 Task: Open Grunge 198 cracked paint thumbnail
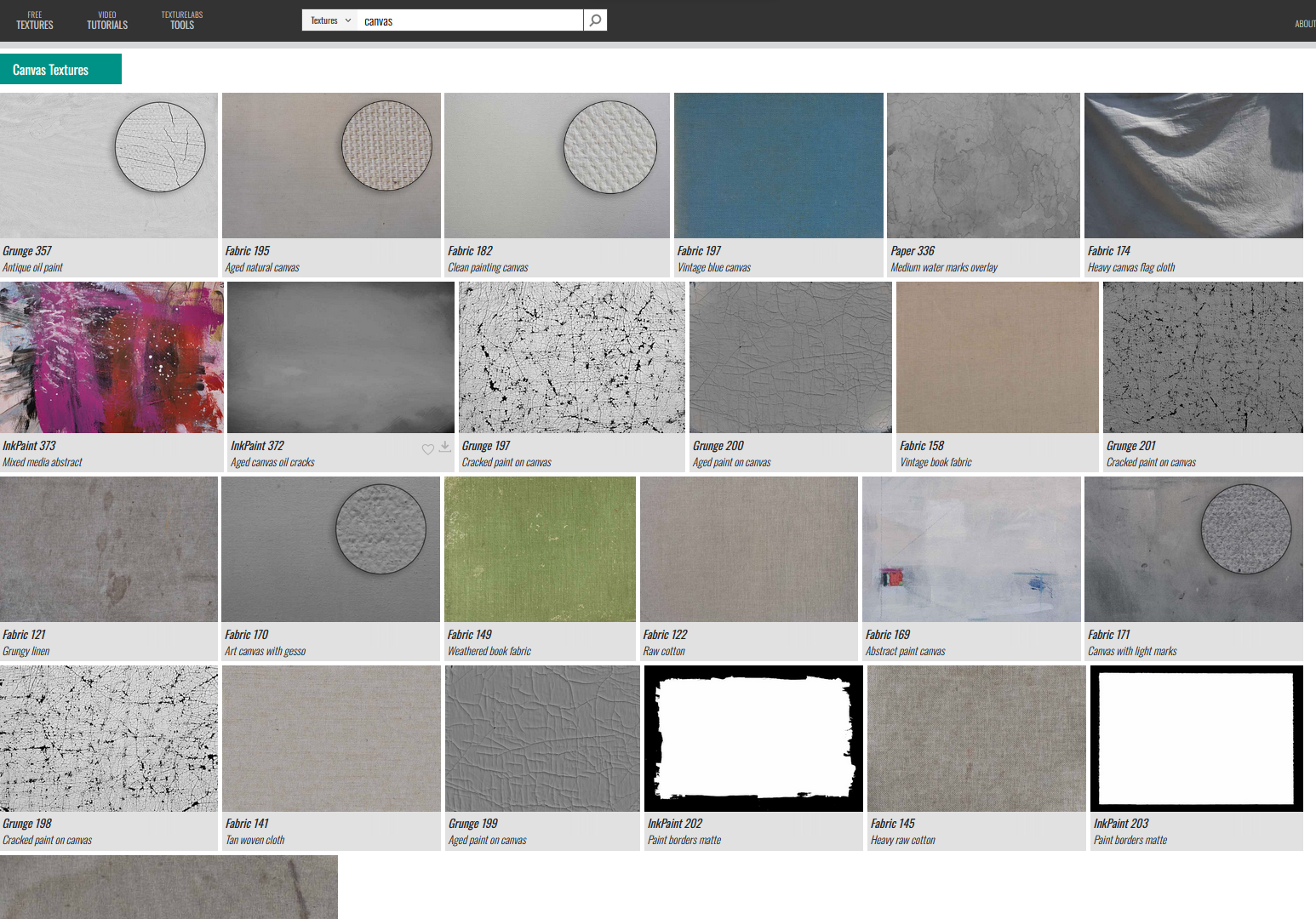[109, 739]
